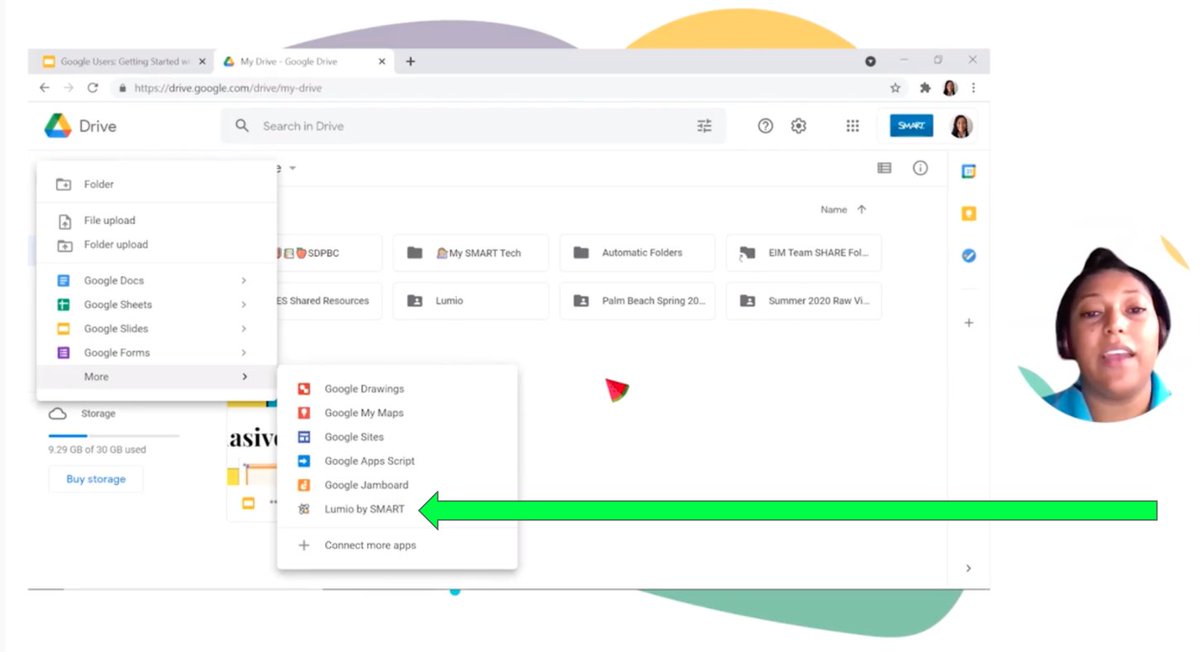
Task: Expand the More submenu arrow
Action: pos(244,376)
